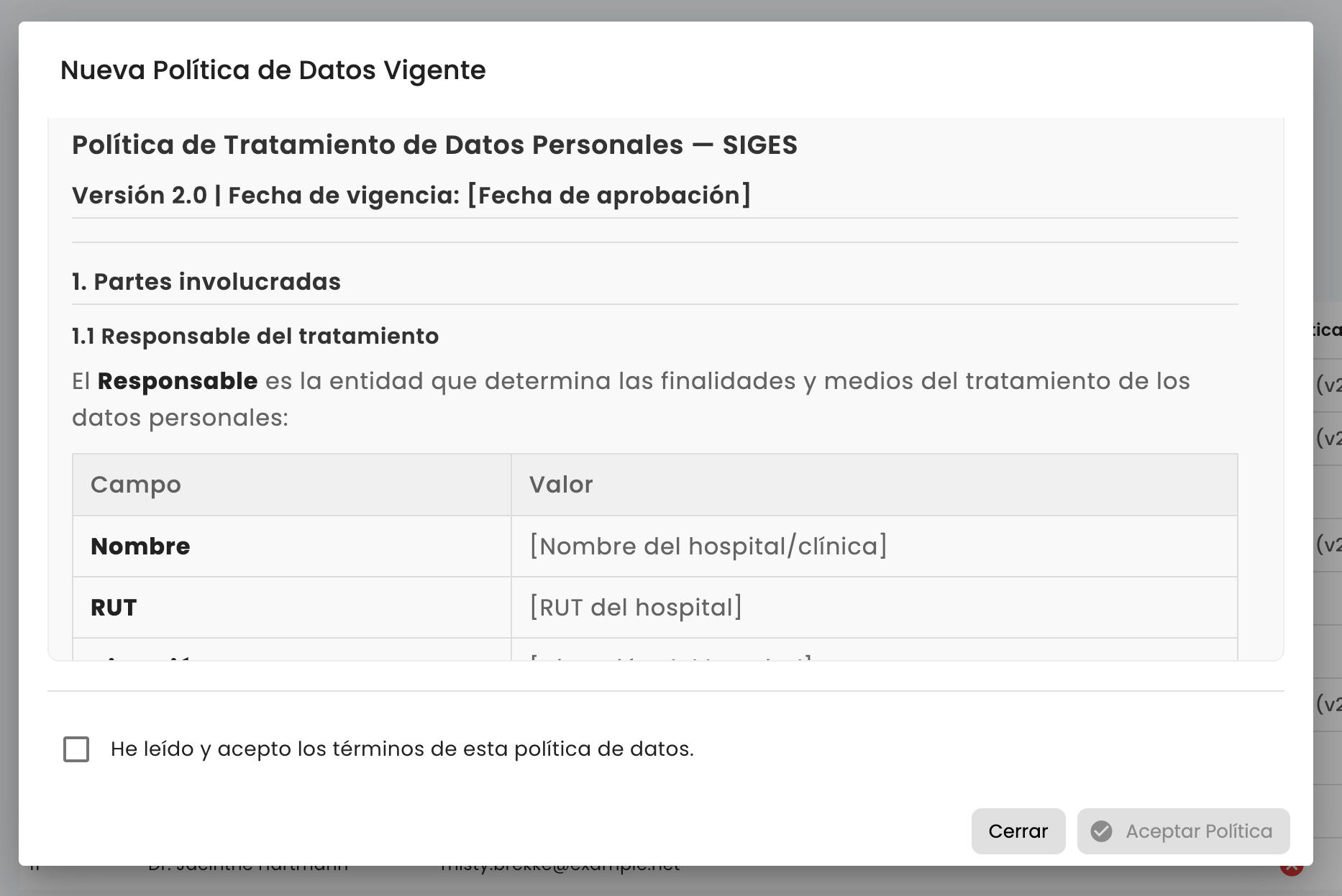Image resolution: width=1342 pixels, height=896 pixels.
Task: Click the bold word 'Responsable' in the paragraph
Action: tap(178, 380)
